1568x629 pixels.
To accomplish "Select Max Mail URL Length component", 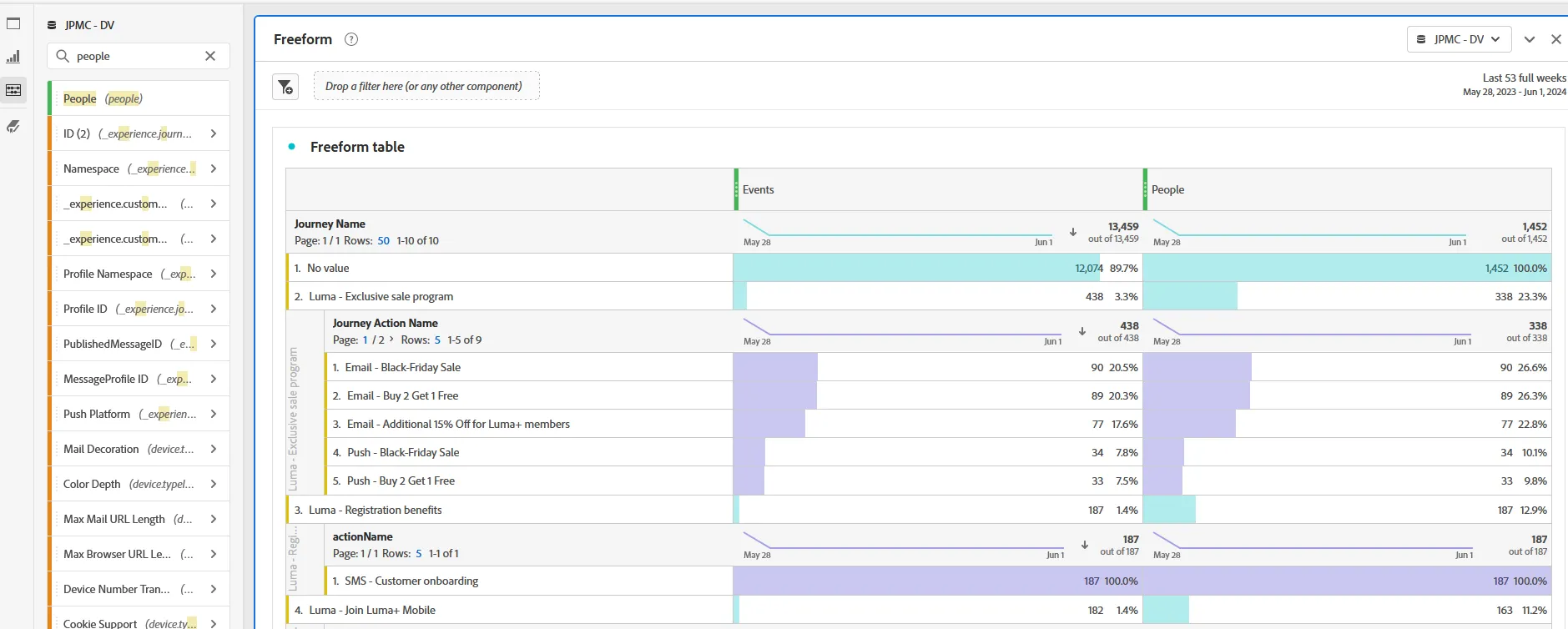I will pos(139,519).
